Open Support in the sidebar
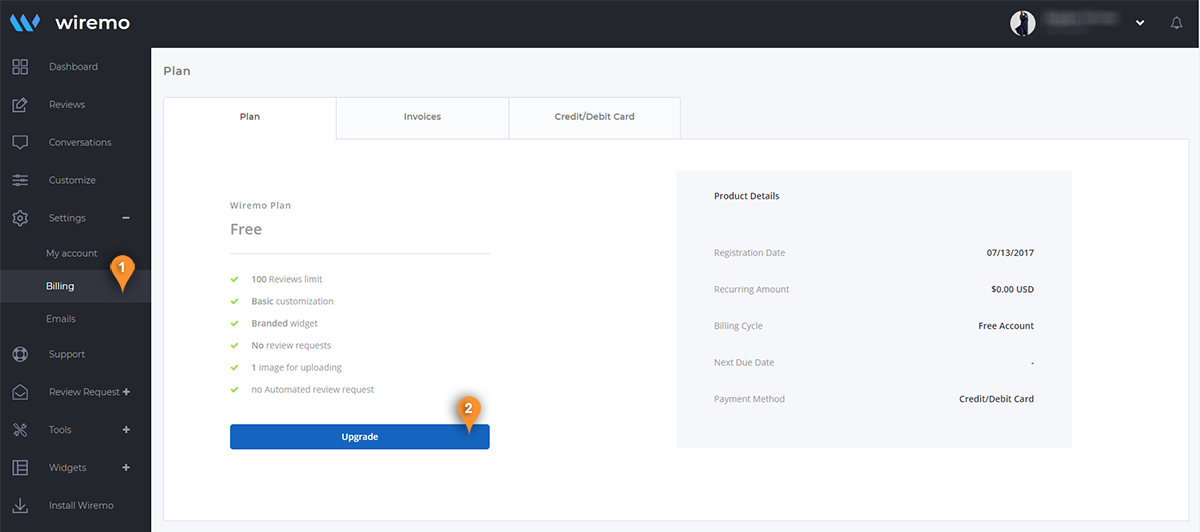 pos(67,354)
